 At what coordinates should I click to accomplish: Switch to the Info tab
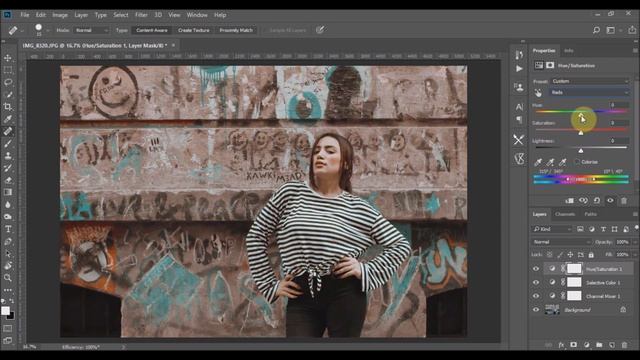coord(569,51)
